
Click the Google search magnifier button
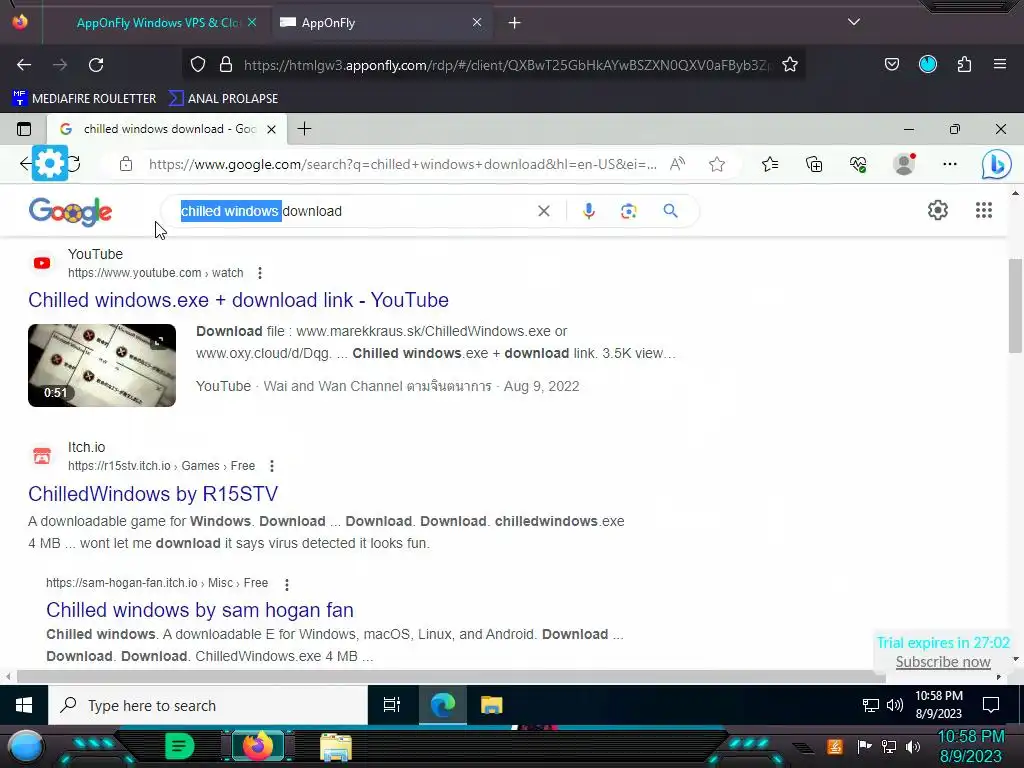click(x=670, y=210)
